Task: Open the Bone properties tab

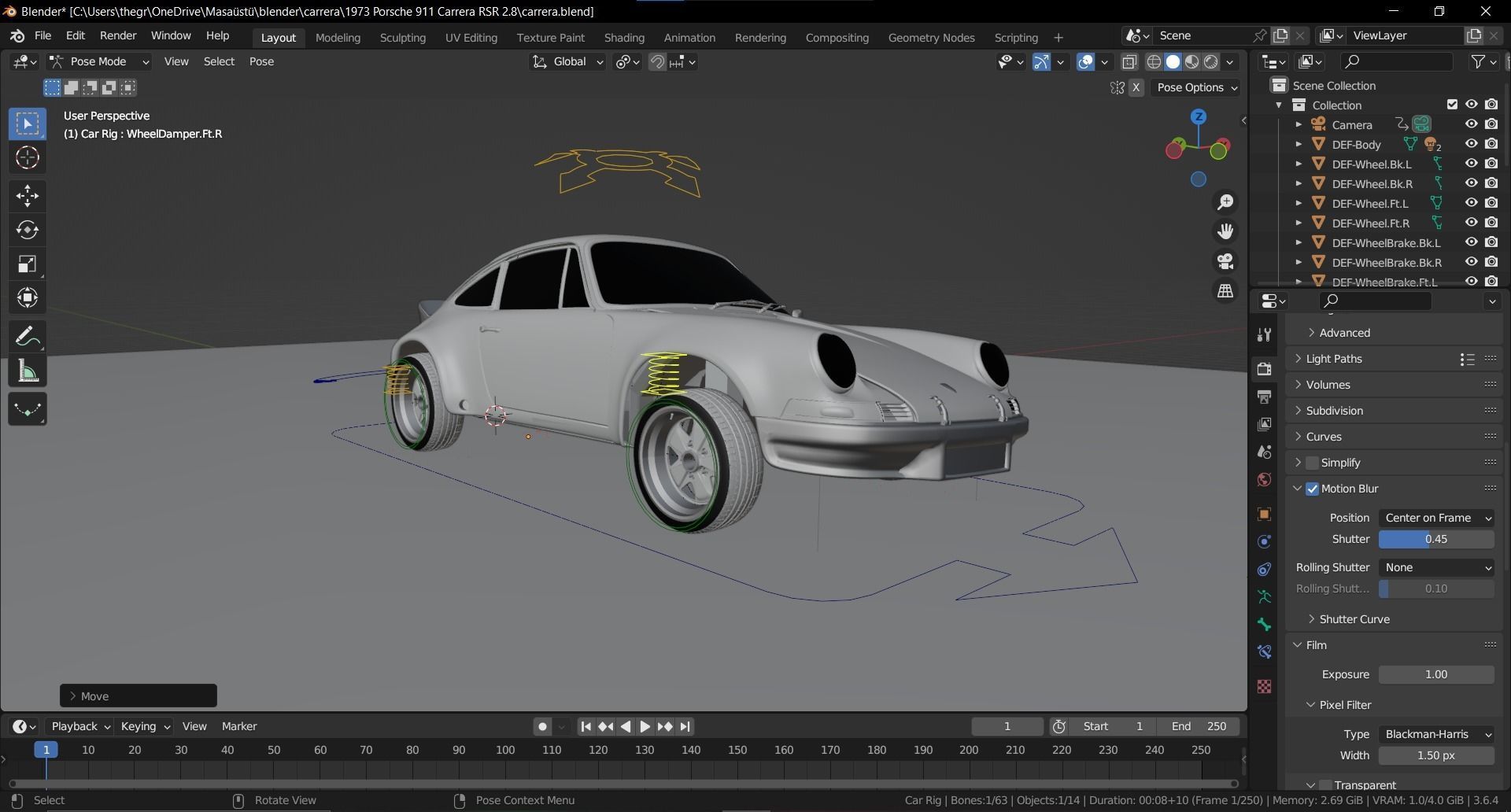Action: tap(1265, 625)
